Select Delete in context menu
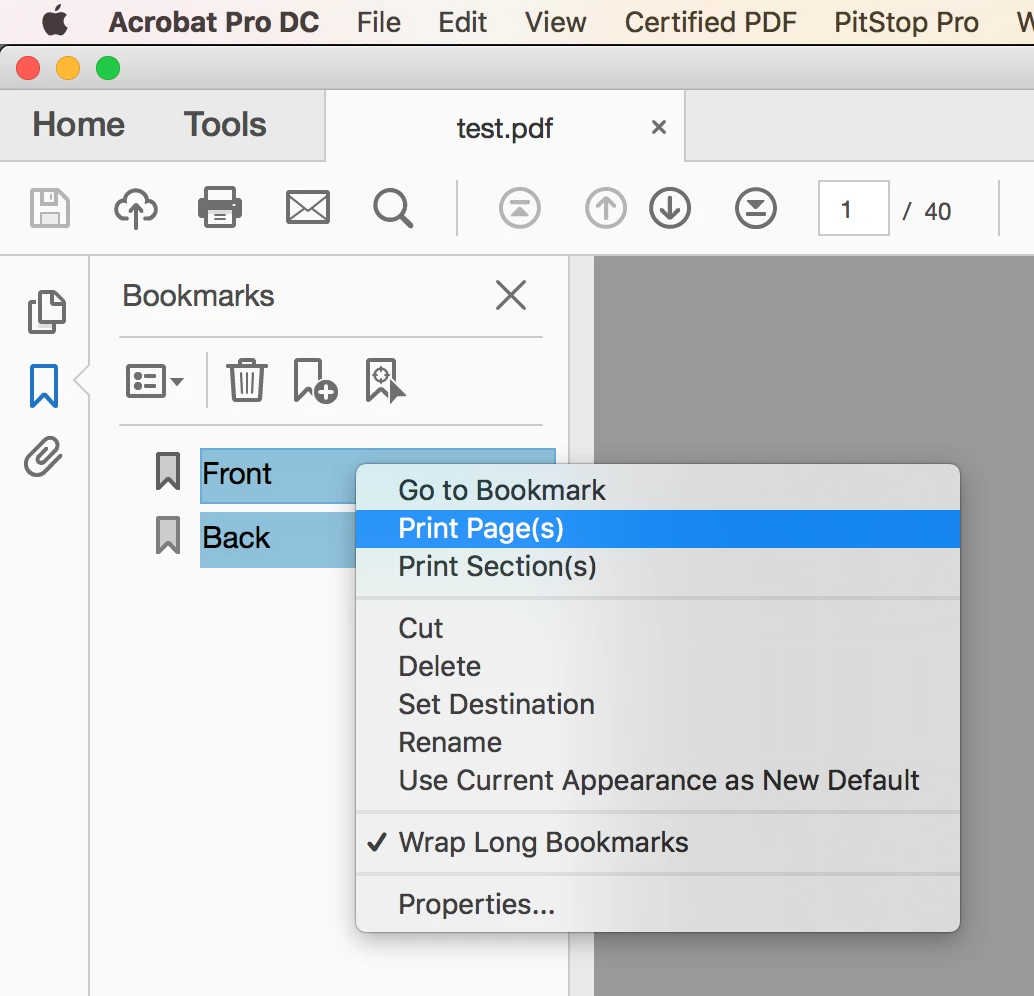This screenshot has height=996, width=1034. 657,666
